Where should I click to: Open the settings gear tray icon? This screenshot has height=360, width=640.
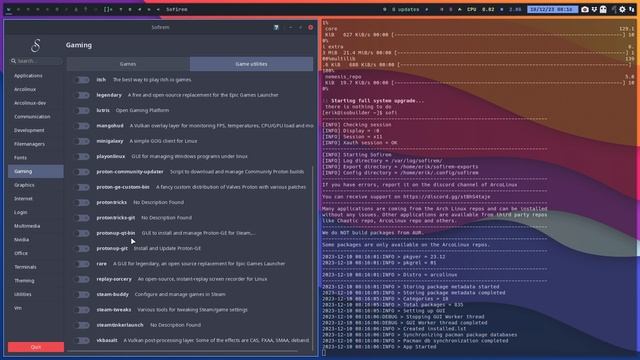coord(622,9)
